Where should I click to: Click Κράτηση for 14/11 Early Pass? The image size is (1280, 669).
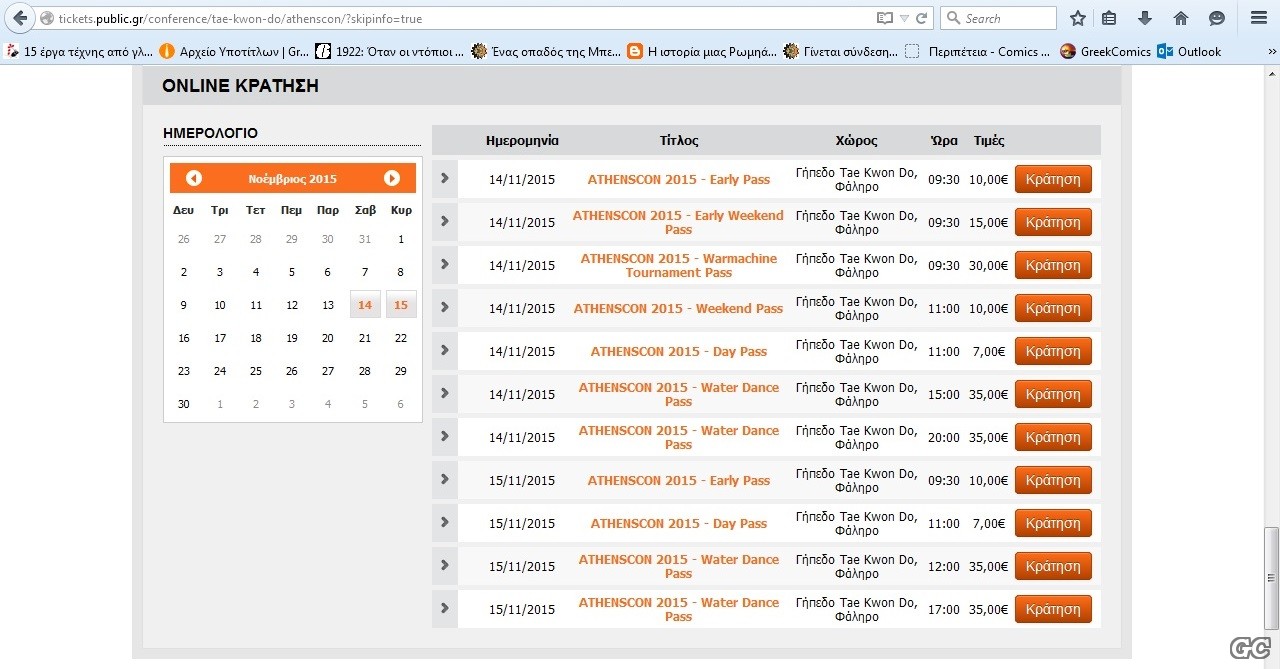[x=1053, y=179]
